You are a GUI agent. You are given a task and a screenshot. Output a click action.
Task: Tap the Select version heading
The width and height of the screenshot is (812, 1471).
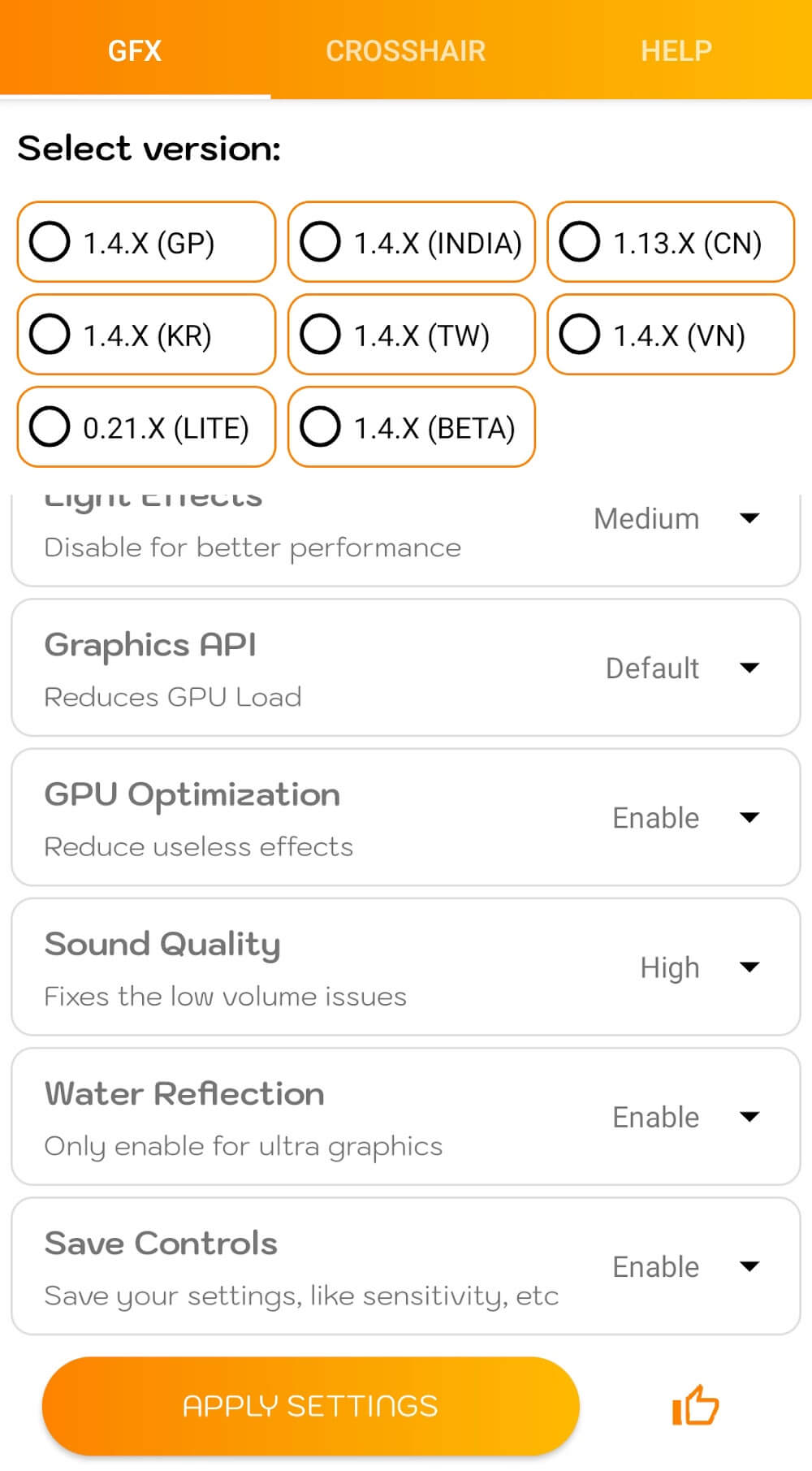point(149,149)
